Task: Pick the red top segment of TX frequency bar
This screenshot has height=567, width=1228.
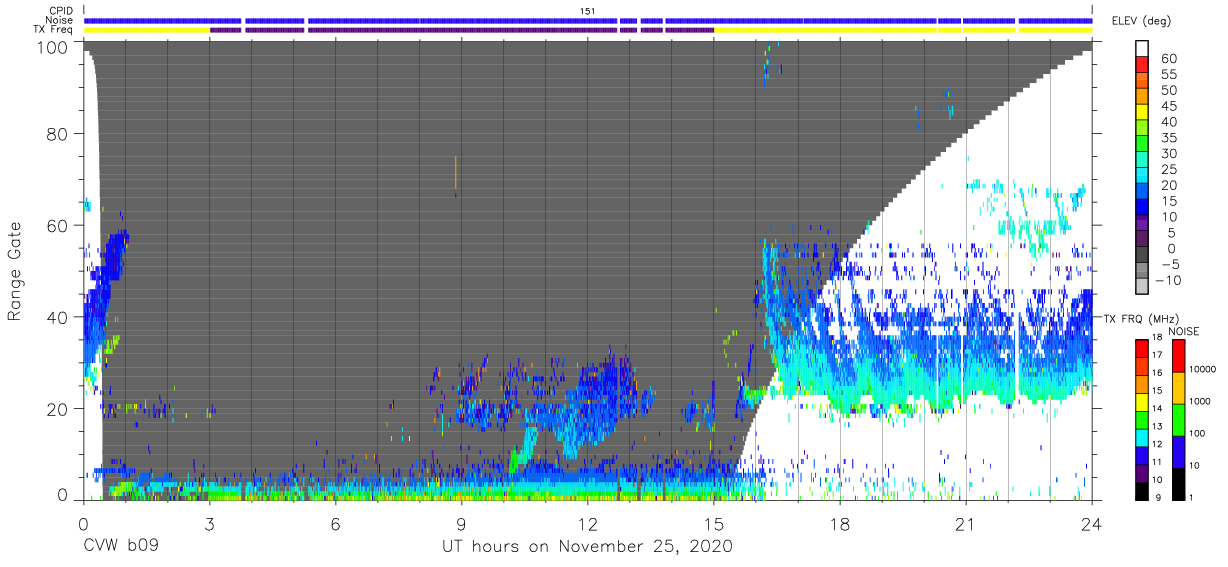Action: coord(1141,348)
